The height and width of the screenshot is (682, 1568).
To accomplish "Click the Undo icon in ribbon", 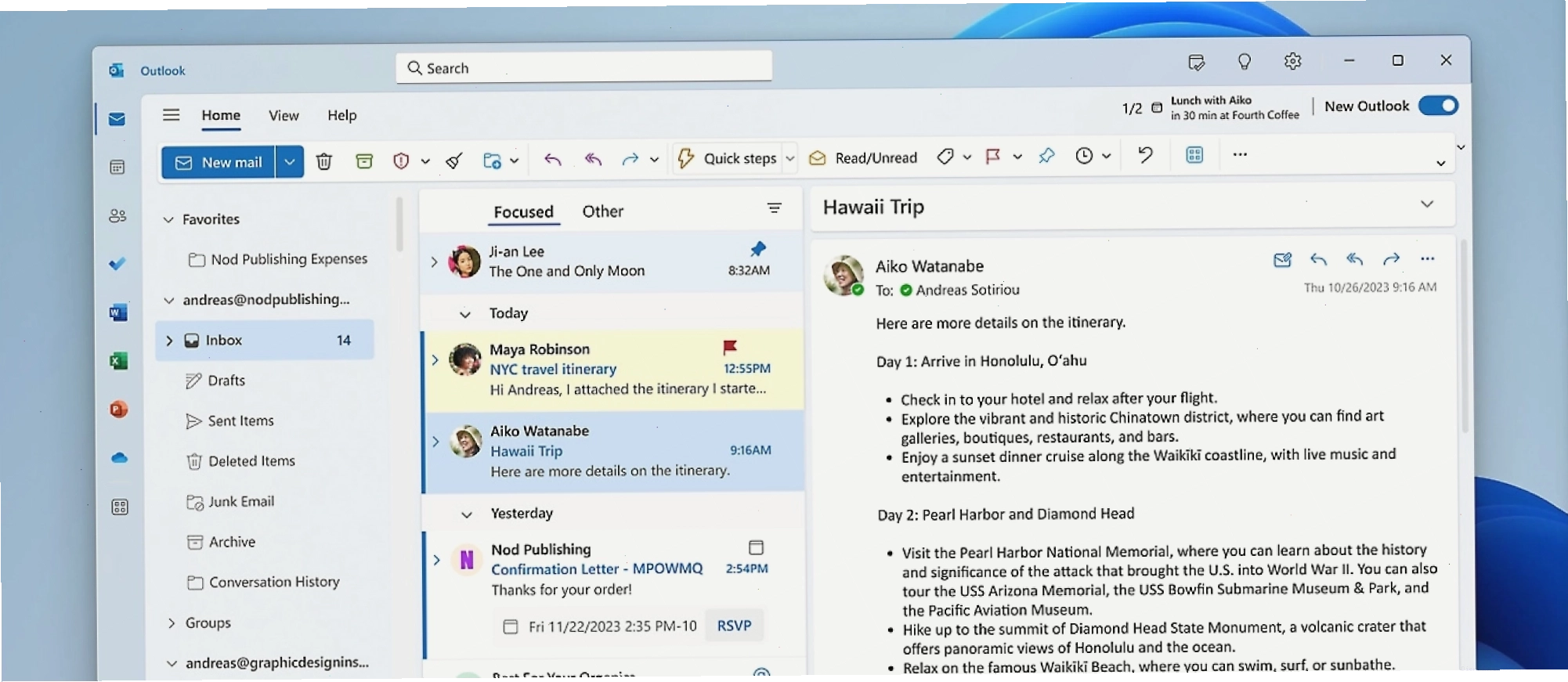I will click(1145, 155).
